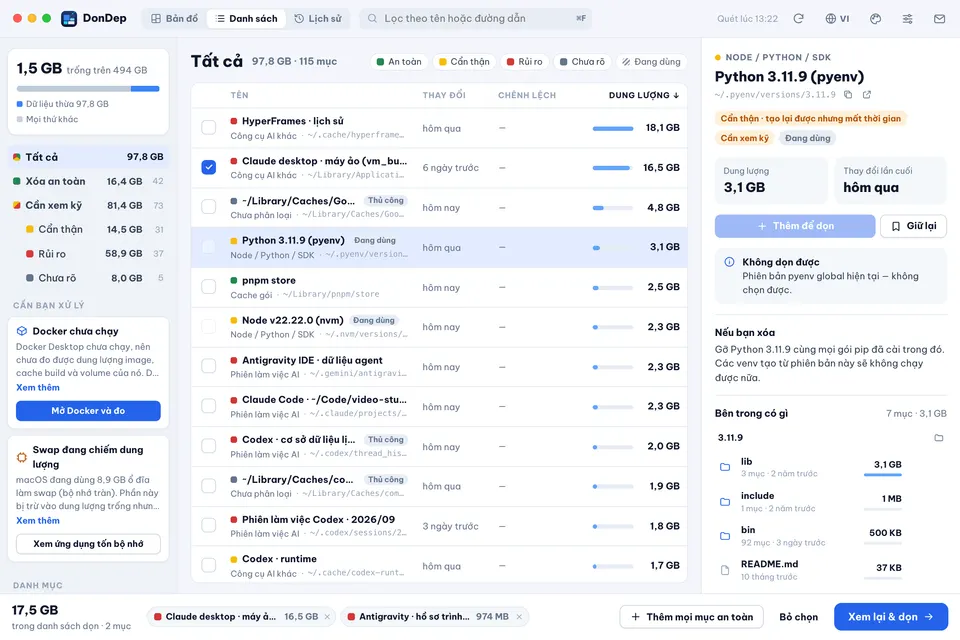Open the pyenv path externally via arrow icon
Image resolution: width=960 pixels, height=640 pixels.
tap(867, 94)
